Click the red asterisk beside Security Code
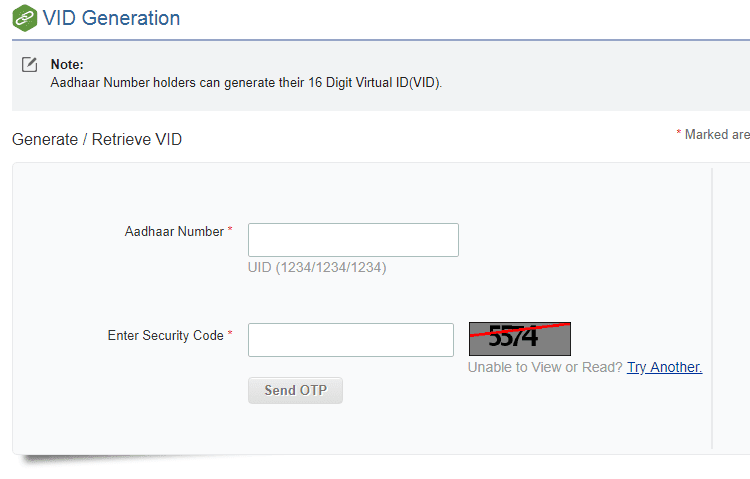The height and width of the screenshot is (479, 750). pyautogui.click(x=230, y=333)
